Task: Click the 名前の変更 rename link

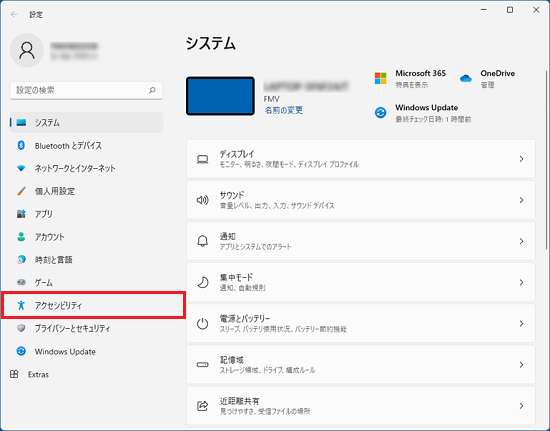Action: pos(284,110)
